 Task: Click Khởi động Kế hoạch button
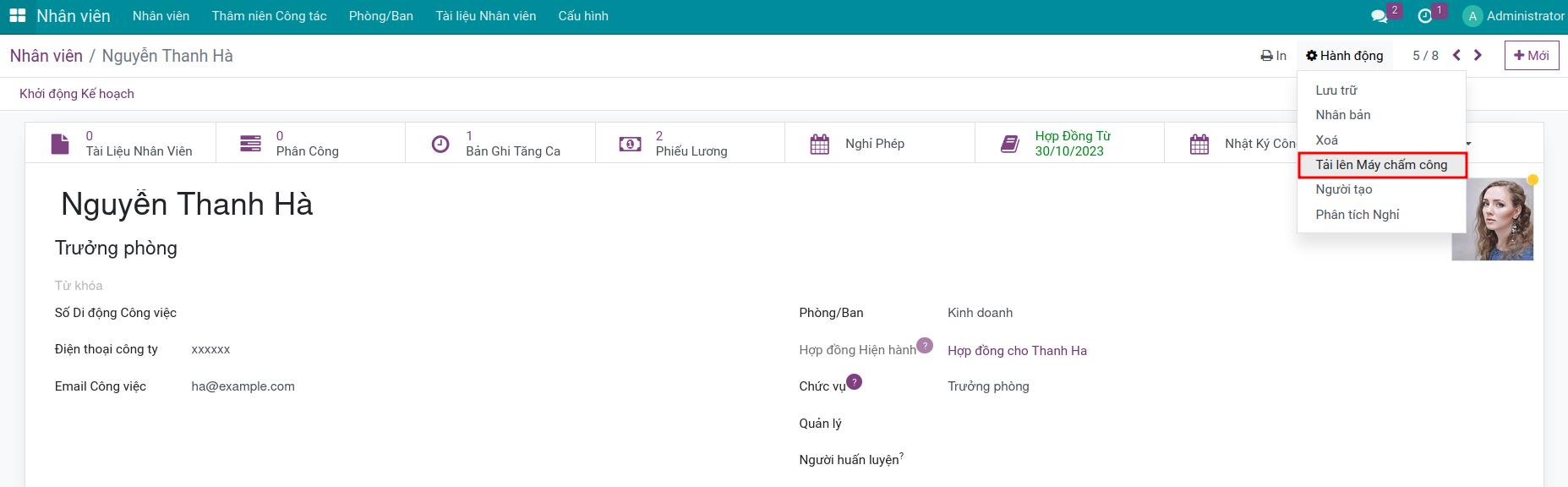[x=77, y=94]
